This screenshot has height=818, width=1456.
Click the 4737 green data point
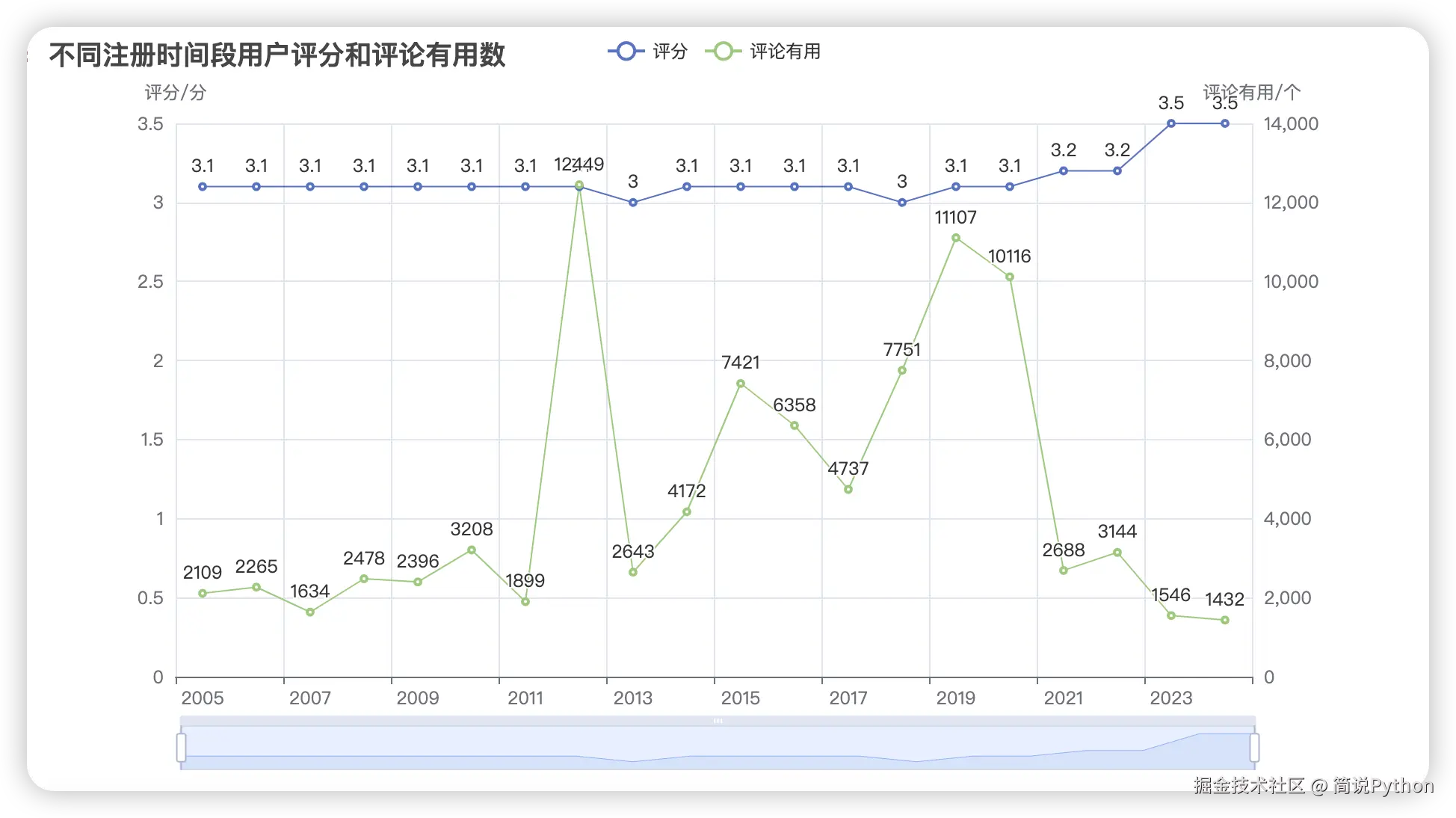(x=848, y=490)
